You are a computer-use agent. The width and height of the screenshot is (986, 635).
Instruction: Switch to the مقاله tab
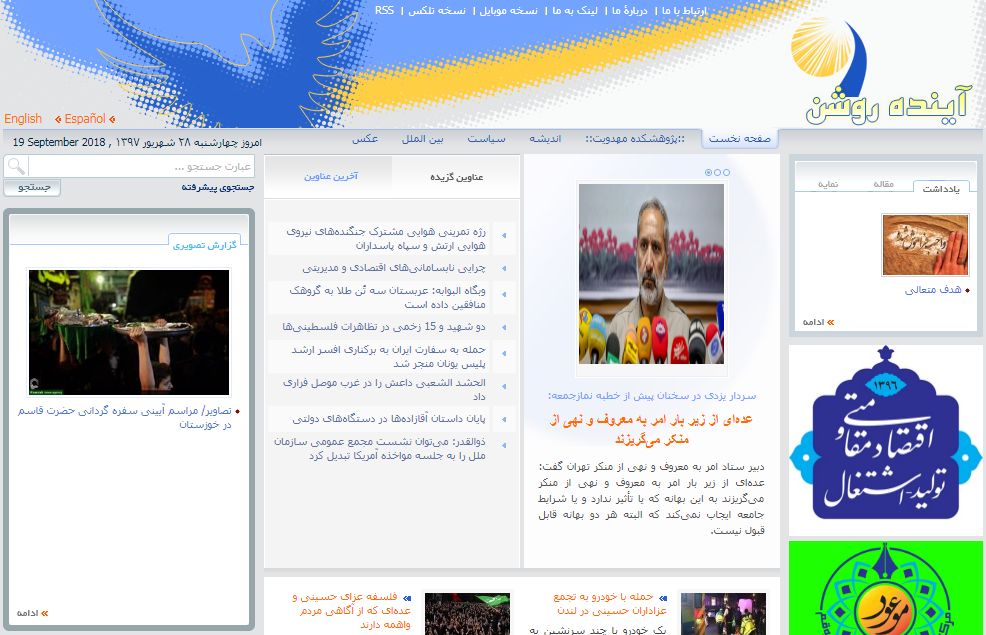click(883, 184)
